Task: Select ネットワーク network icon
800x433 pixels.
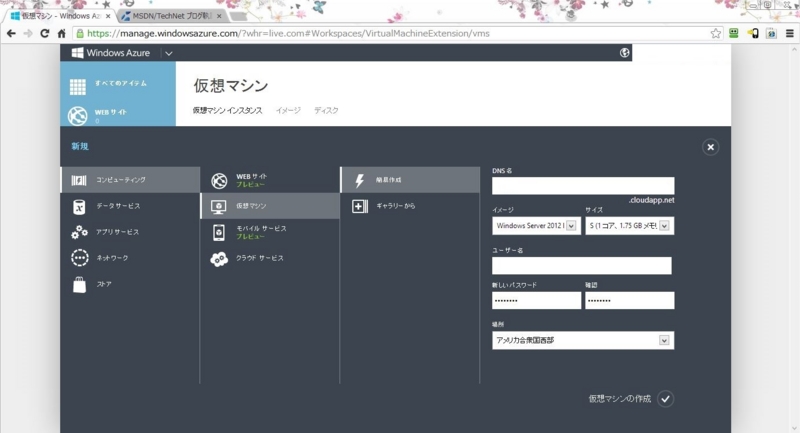Action: (x=80, y=258)
